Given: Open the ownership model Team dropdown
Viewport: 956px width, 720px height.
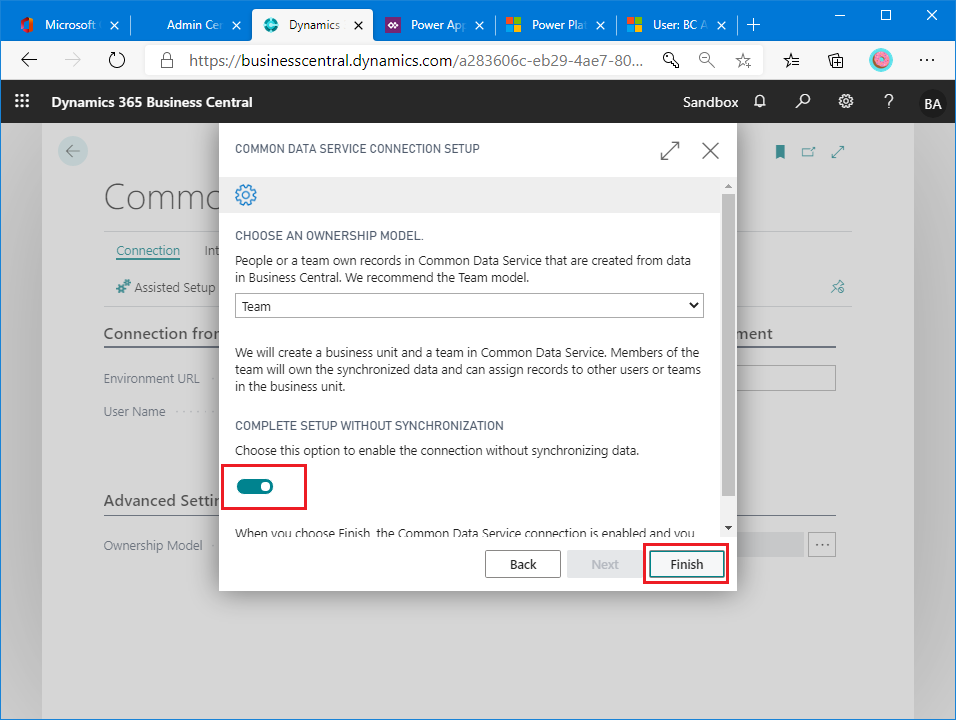Looking at the screenshot, I should click(469, 305).
